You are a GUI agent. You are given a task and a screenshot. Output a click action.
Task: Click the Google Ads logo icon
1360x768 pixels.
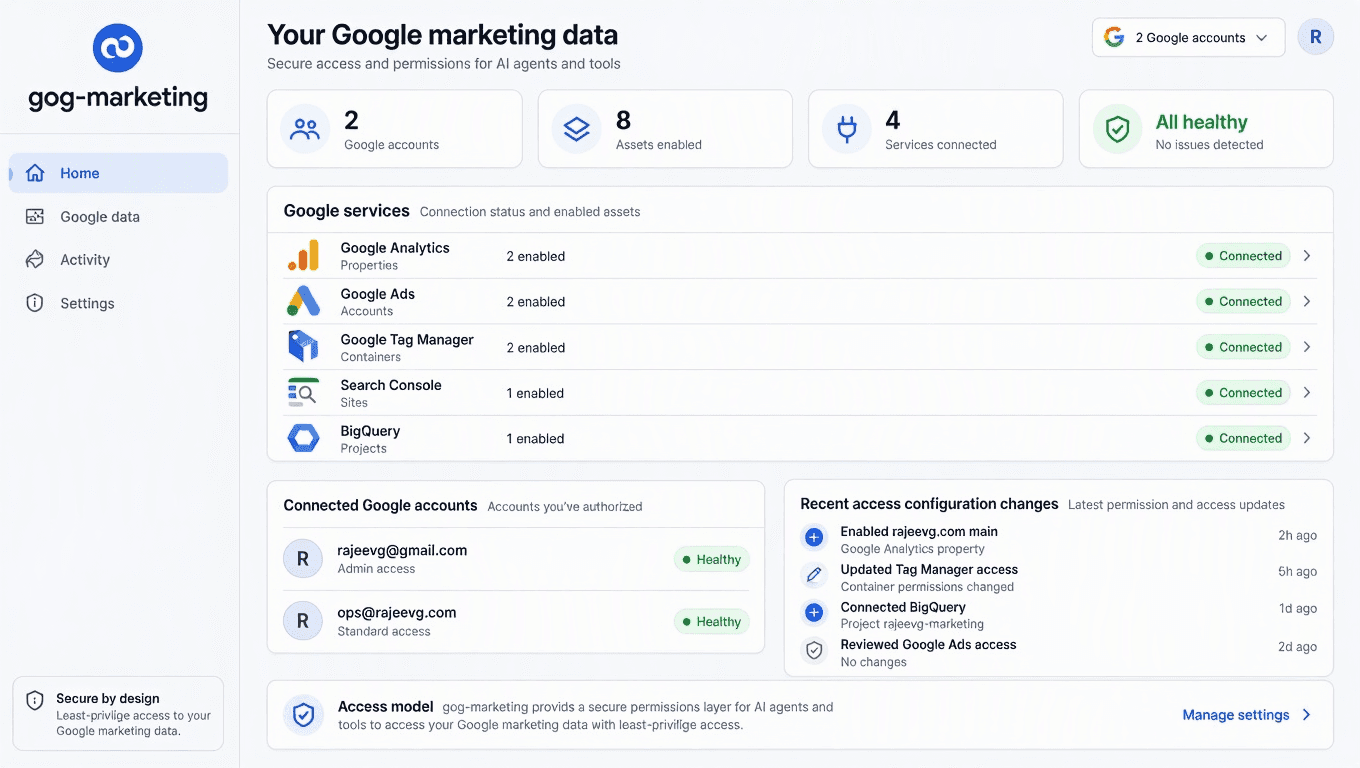coord(303,301)
